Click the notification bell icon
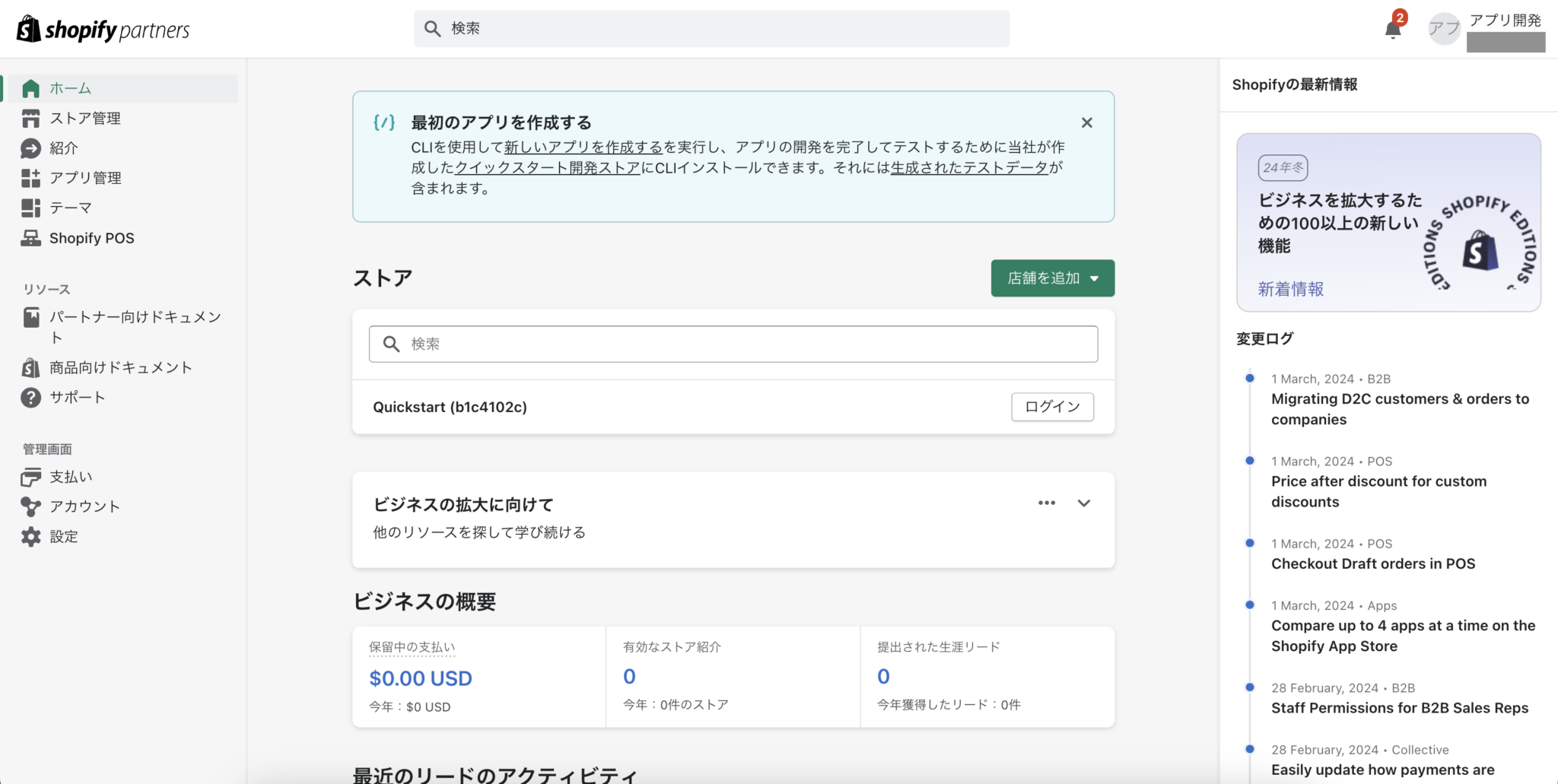1558x784 pixels. tap(1392, 28)
